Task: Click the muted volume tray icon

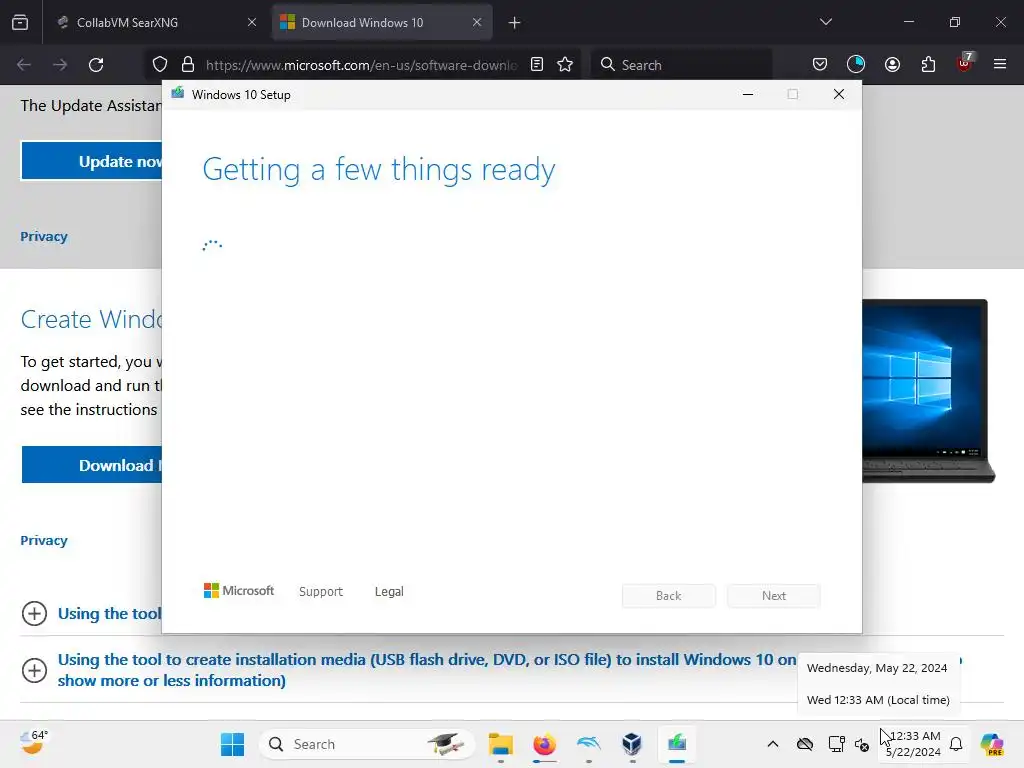Action: pos(862,744)
